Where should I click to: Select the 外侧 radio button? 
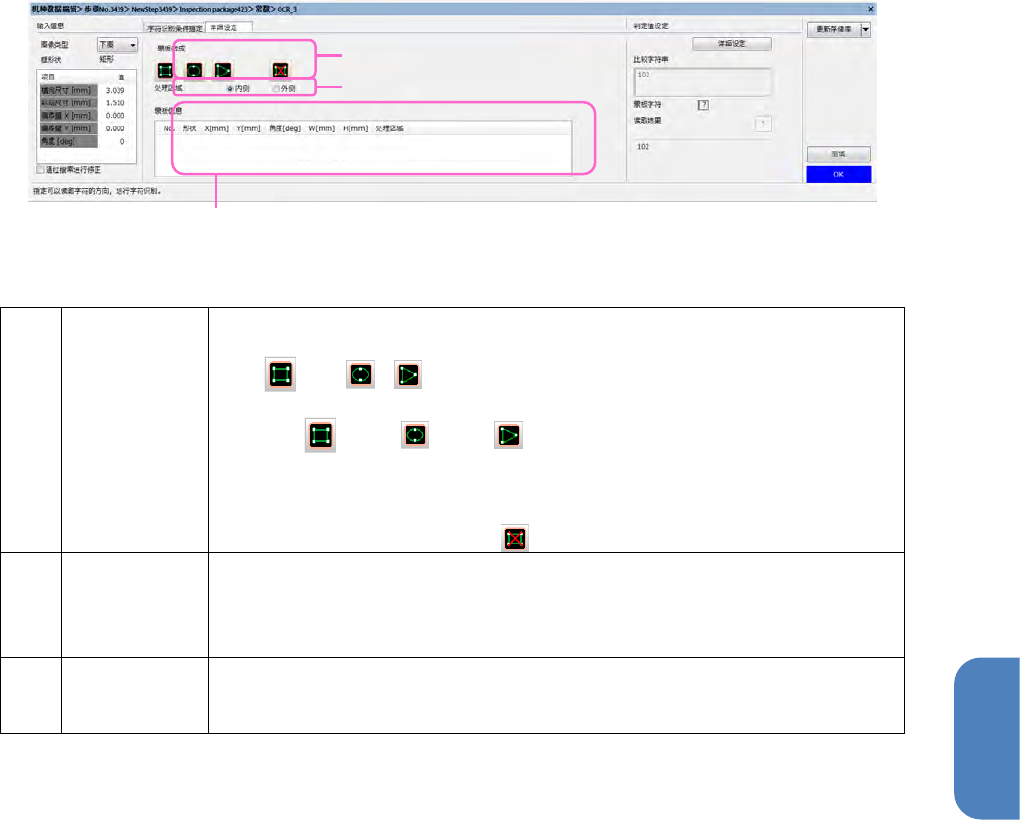[276, 88]
